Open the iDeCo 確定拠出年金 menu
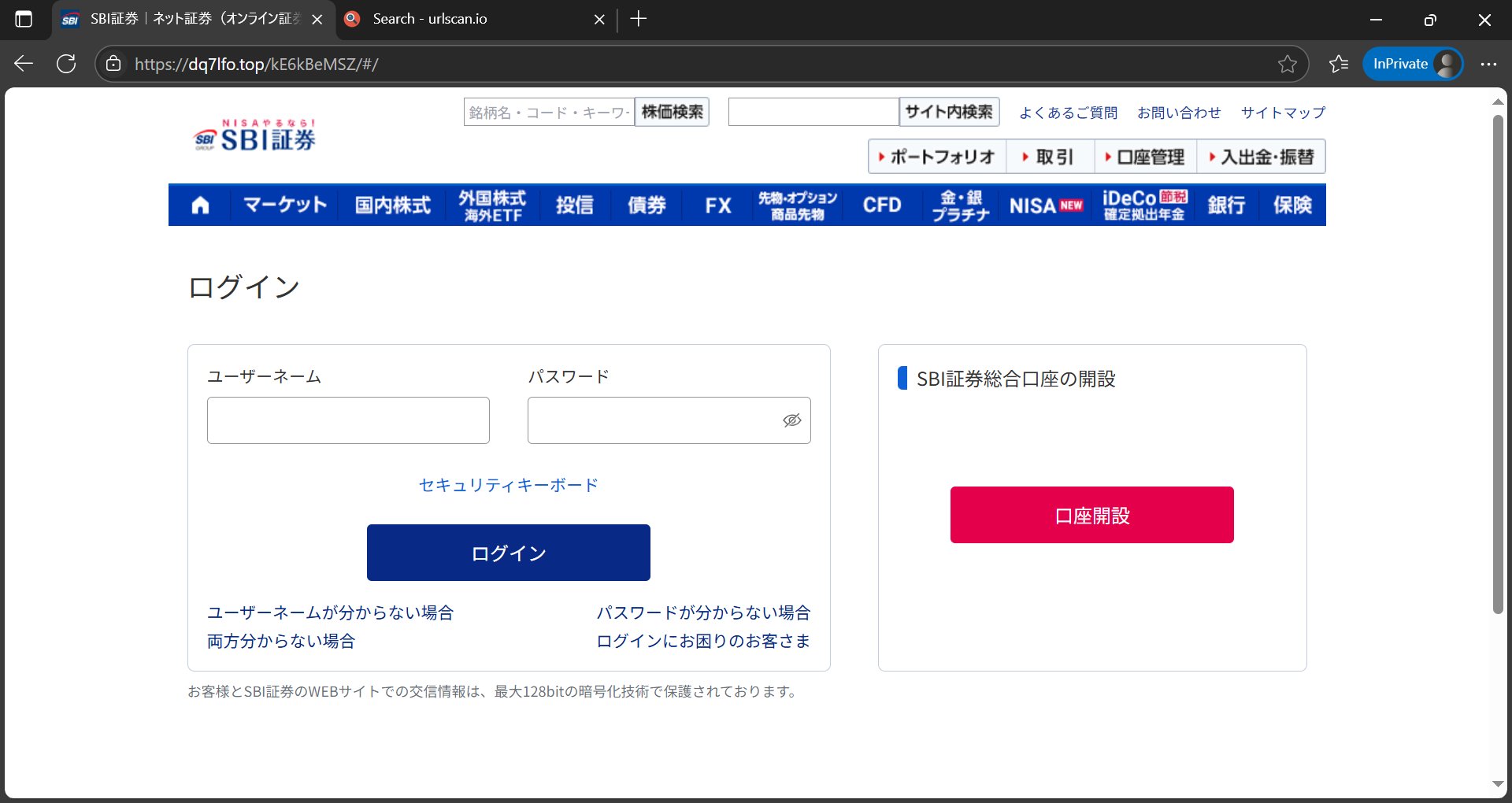This screenshot has height=803, width=1512. point(1144,205)
